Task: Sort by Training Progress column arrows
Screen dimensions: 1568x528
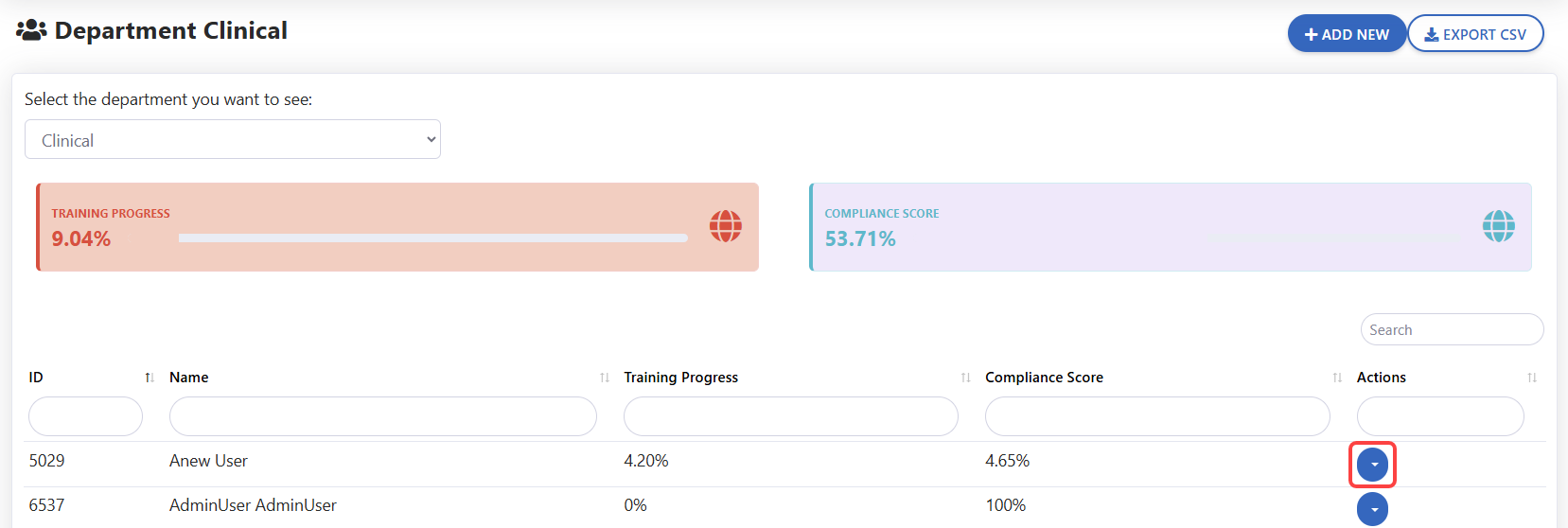Action: coord(965,378)
